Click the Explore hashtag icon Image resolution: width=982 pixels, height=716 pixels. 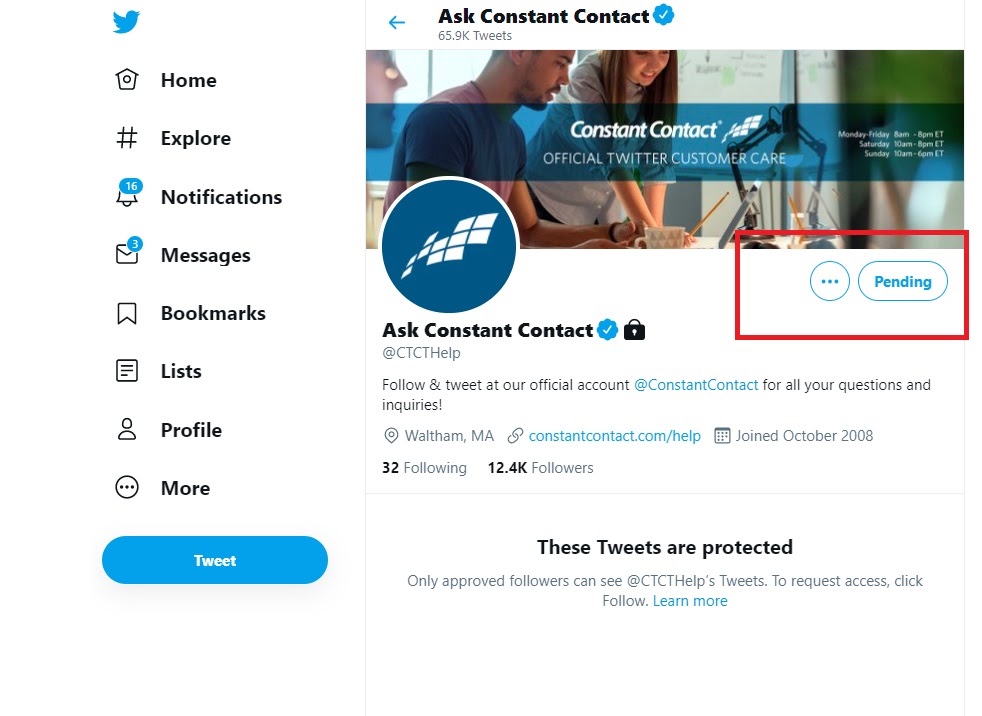coord(127,138)
